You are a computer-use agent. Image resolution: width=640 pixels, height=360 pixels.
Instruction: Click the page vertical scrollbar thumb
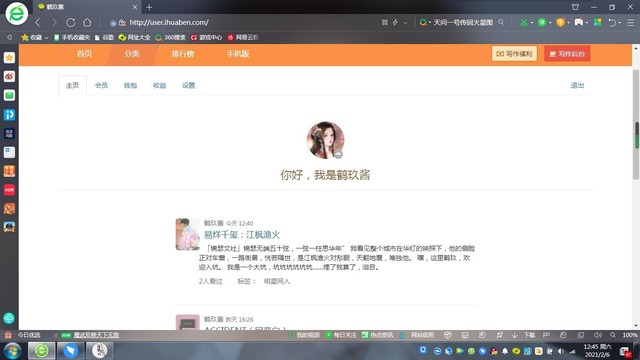click(x=636, y=124)
